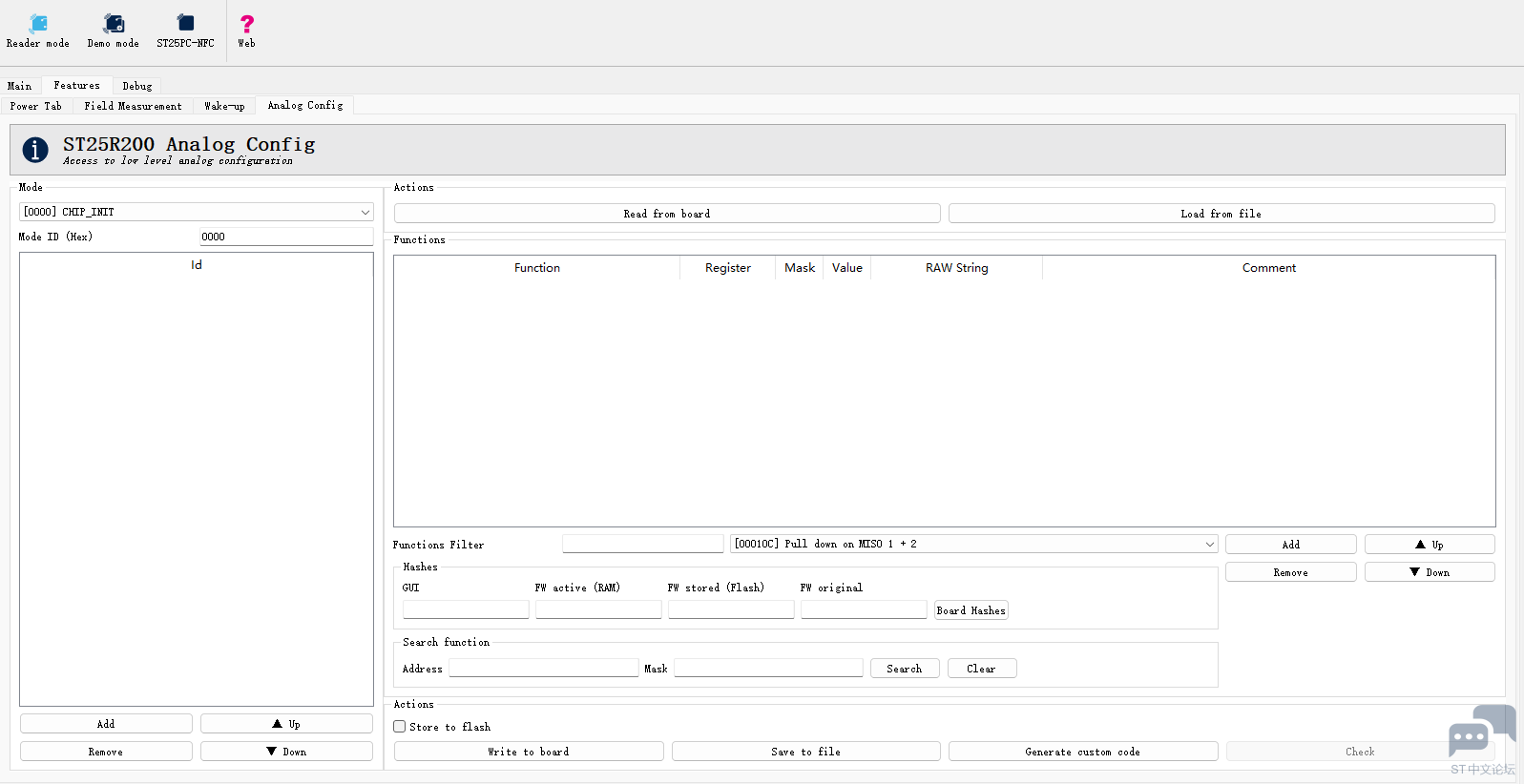
Task: Focus the Address search field
Action: tap(544, 668)
